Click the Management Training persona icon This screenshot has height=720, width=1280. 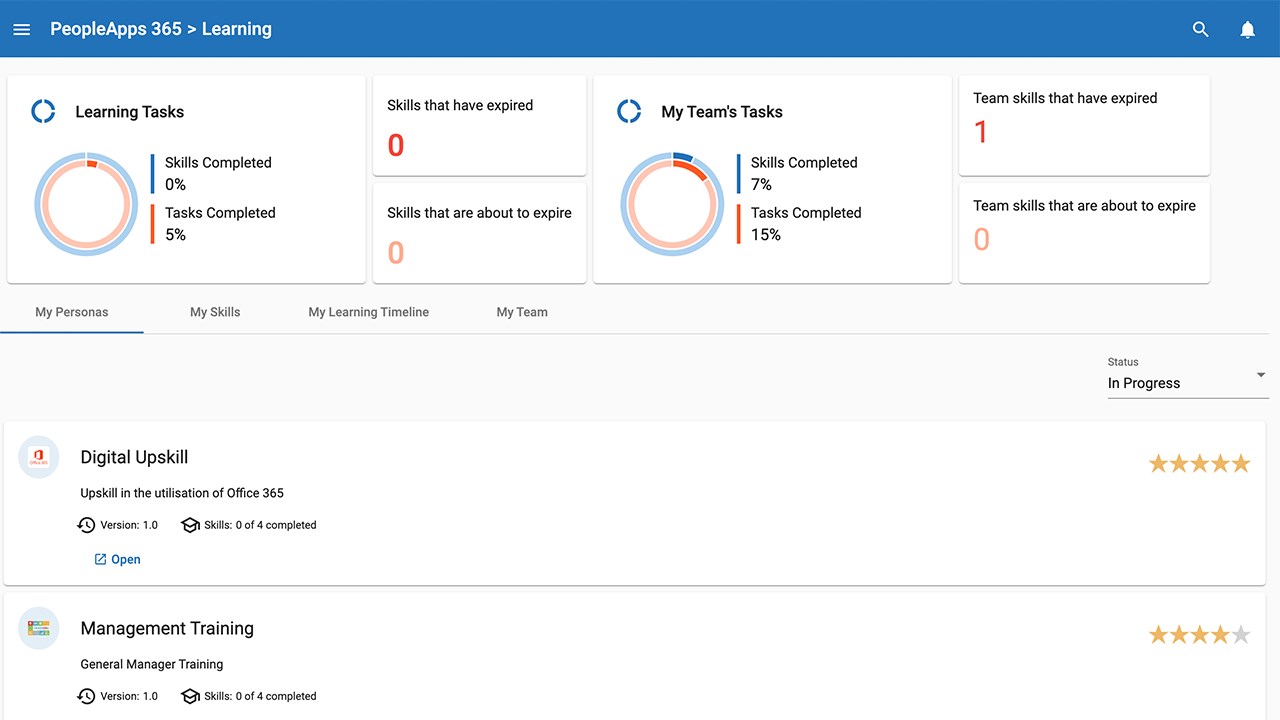39,628
